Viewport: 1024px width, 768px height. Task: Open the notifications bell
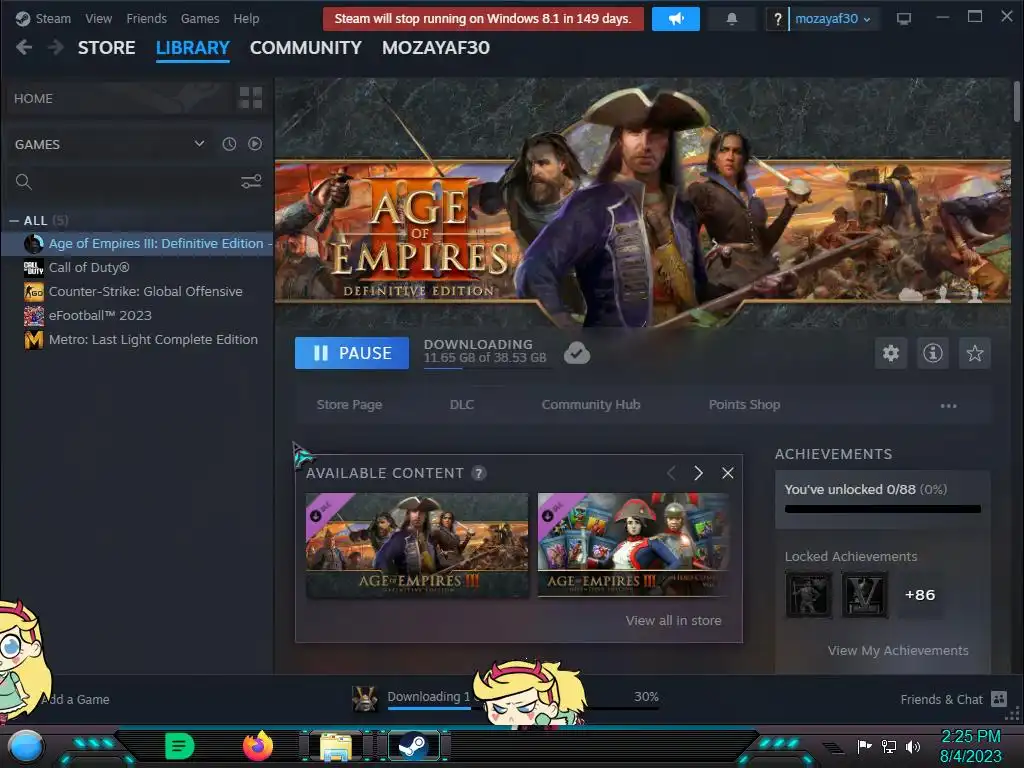(x=731, y=19)
